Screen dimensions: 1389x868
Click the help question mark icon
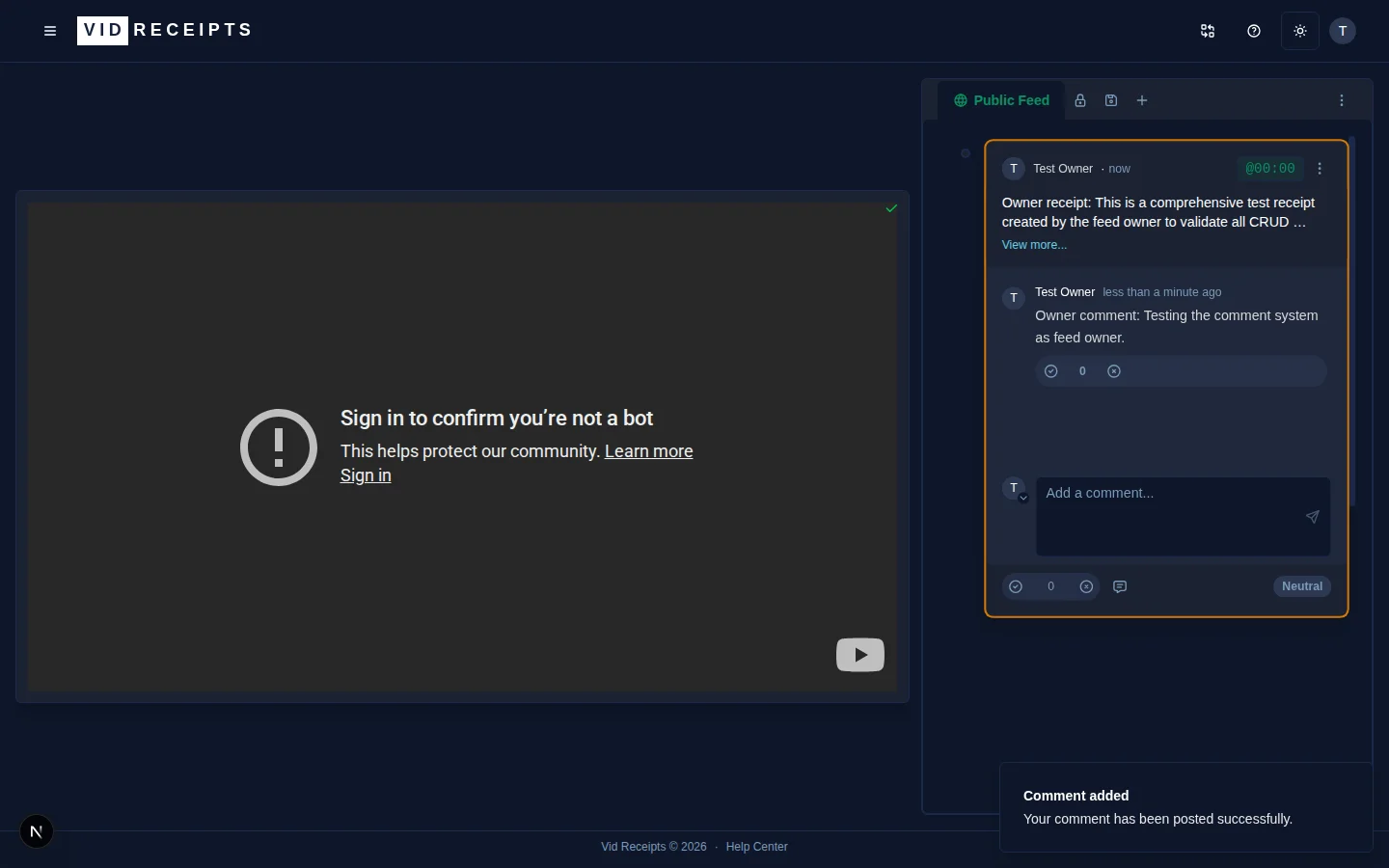click(1254, 31)
